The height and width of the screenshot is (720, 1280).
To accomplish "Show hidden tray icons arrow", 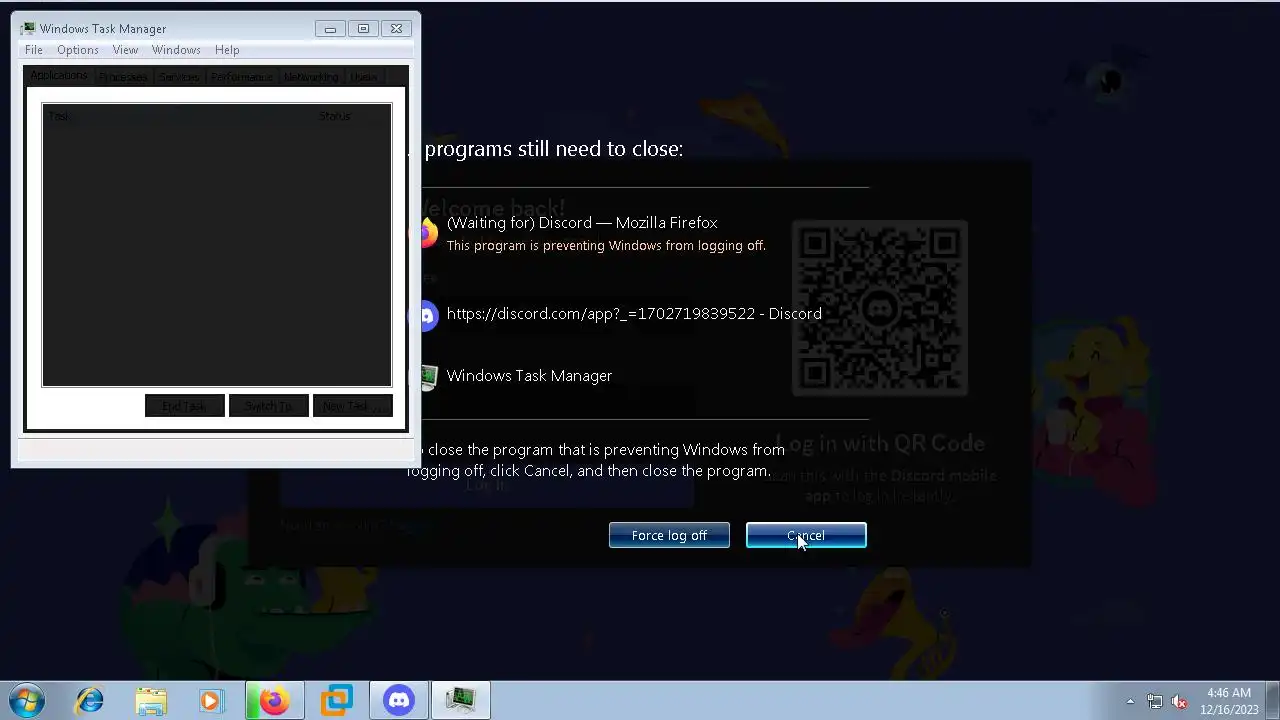I will click(x=1130, y=701).
